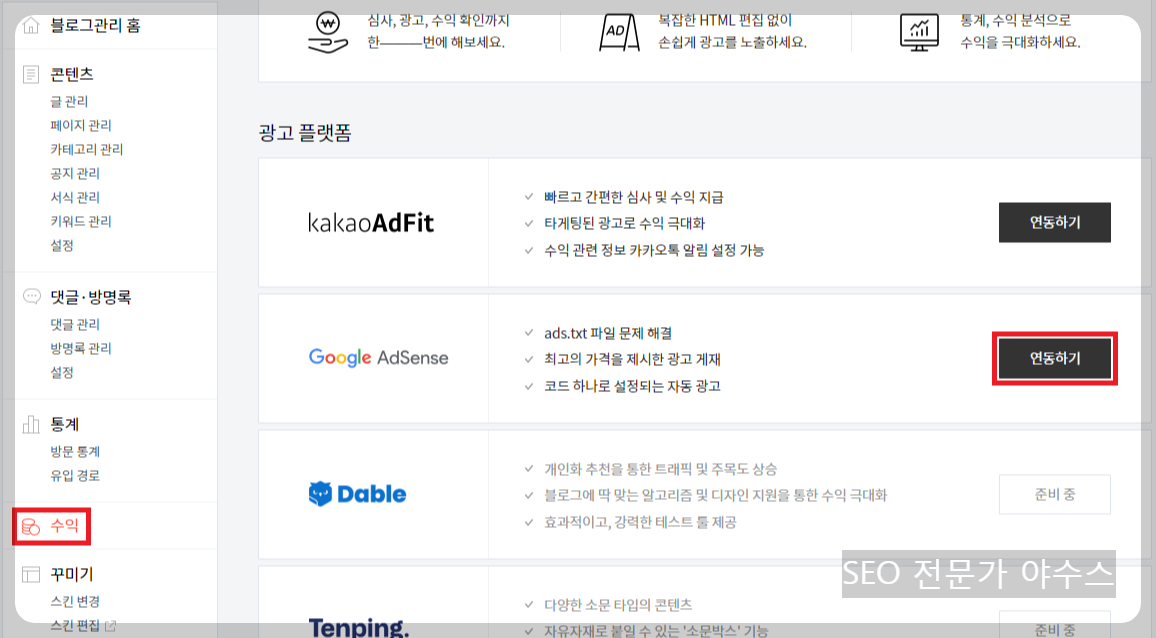Click text 다양한 소문 타입의 콘텐츠
This screenshot has height=638, width=1156.
618,605
